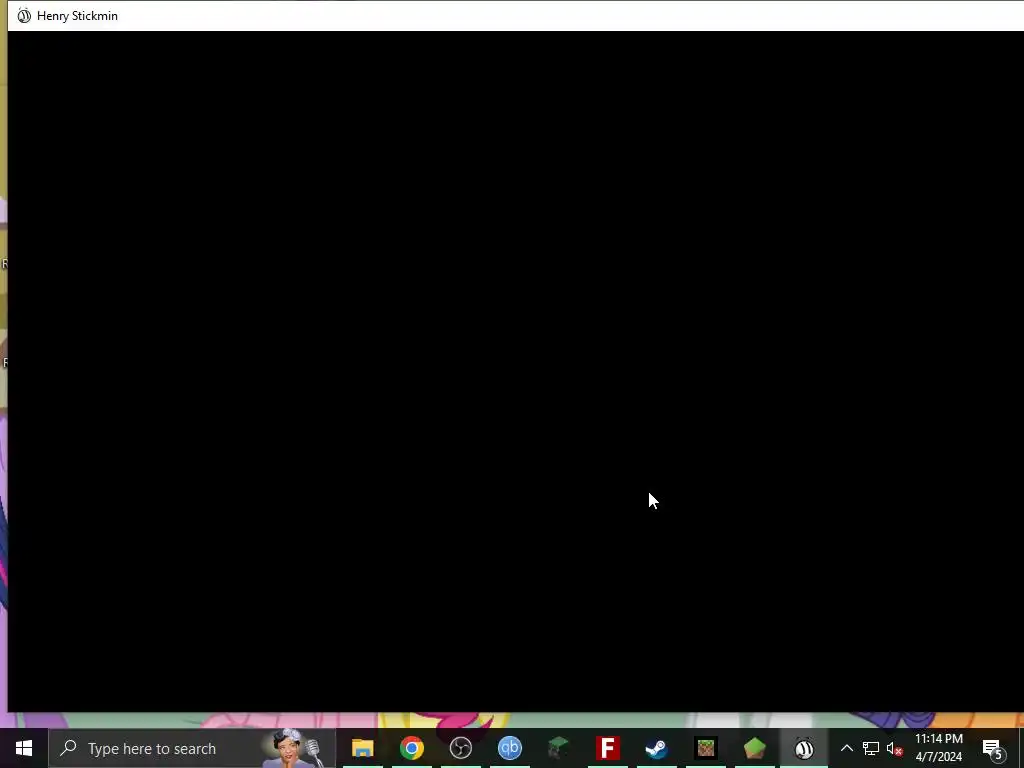Launch Google Chrome from the taskbar
Viewport: 1024px width, 768px height.
point(411,748)
